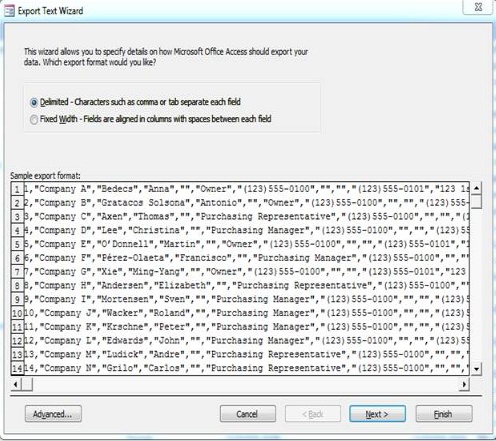Viewport: 496px width, 441px height.
Task: Click the Export Text Wizard title icon
Action: (9, 11)
